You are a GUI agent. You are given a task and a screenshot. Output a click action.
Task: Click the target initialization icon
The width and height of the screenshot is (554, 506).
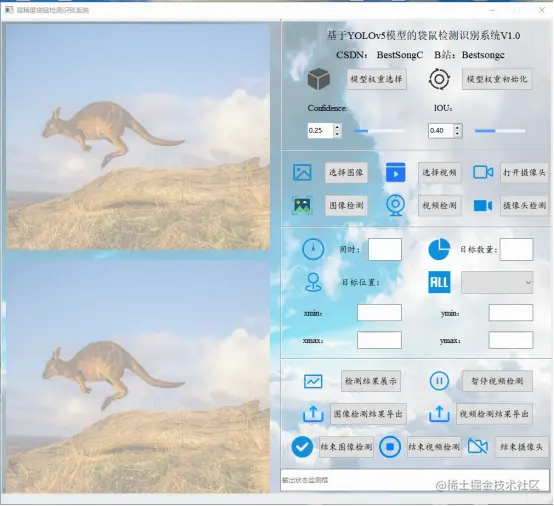[x=439, y=79]
